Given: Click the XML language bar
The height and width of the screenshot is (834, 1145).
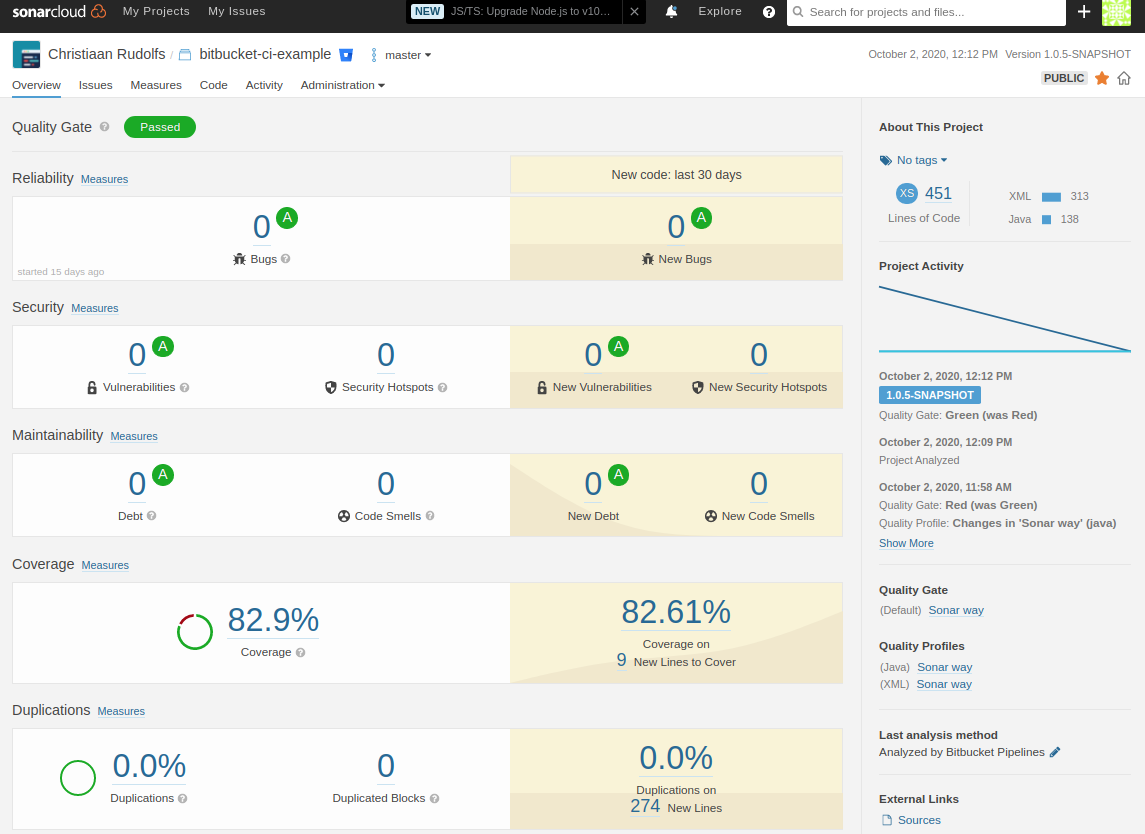Looking at the screenshot, I should pyautogui.click(x=1052, y=196).
